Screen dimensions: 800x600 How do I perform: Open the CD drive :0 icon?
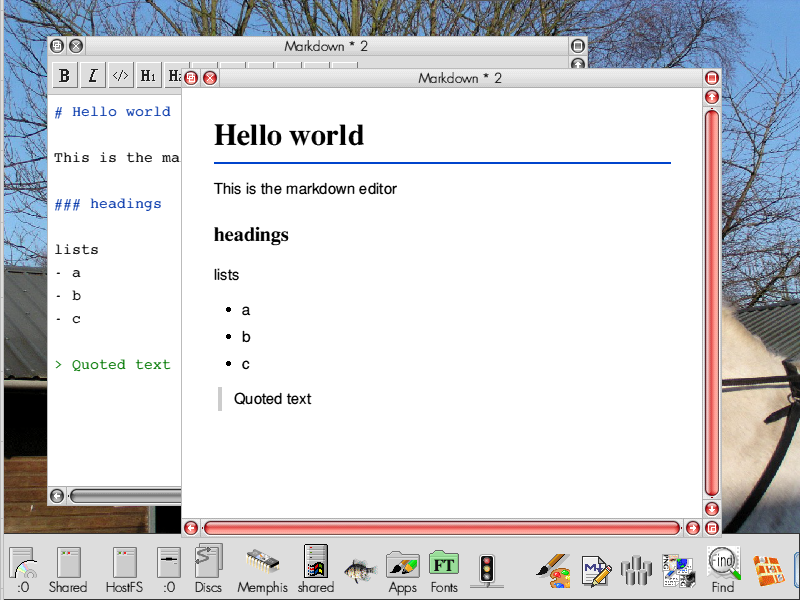click(23, 569)
